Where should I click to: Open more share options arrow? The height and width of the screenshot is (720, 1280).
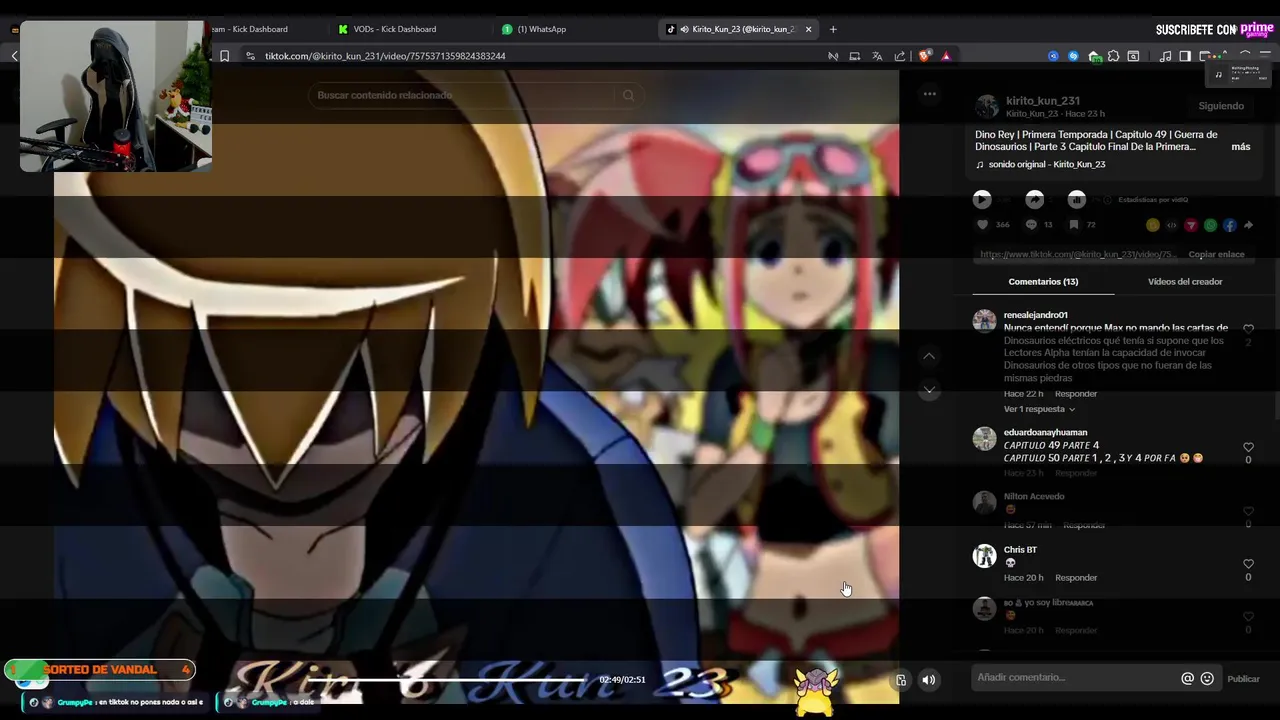tap(1248, 225)
